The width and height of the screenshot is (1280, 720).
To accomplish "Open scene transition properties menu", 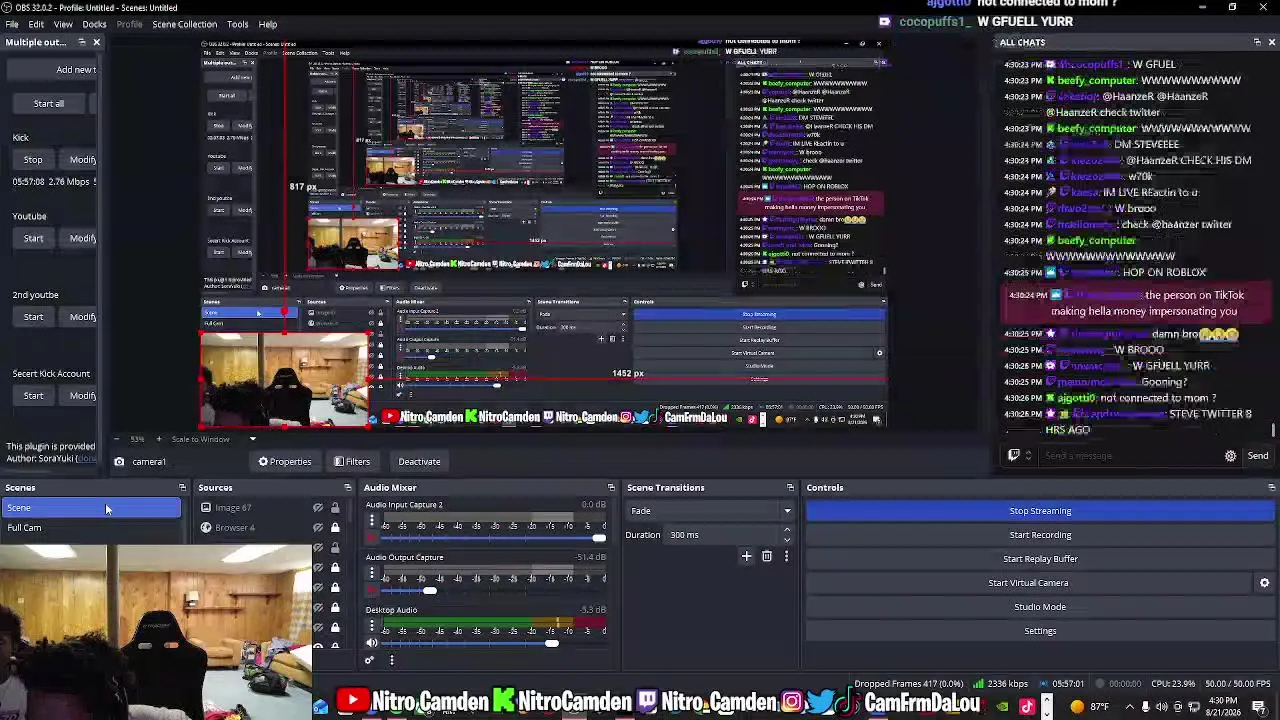I will 786,556.
